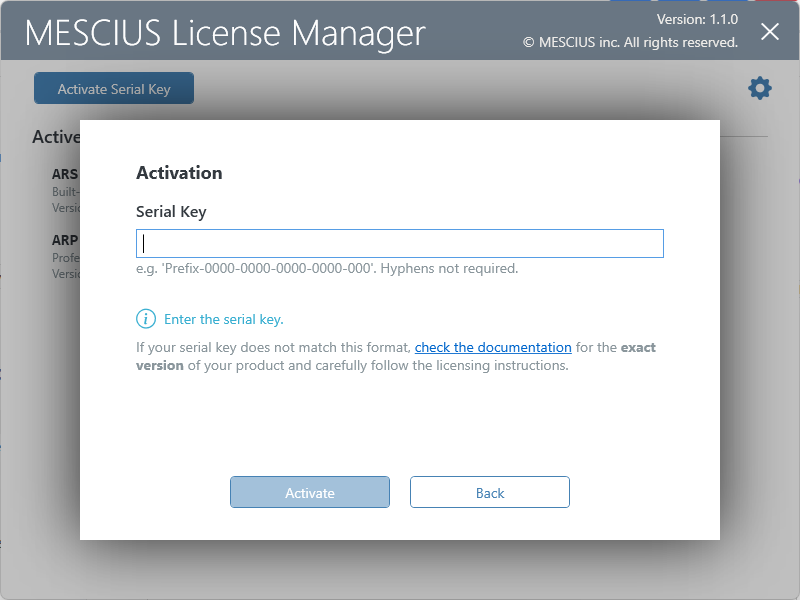
Task: Click the serial key format example hint
Action: (x=270, y=269)
